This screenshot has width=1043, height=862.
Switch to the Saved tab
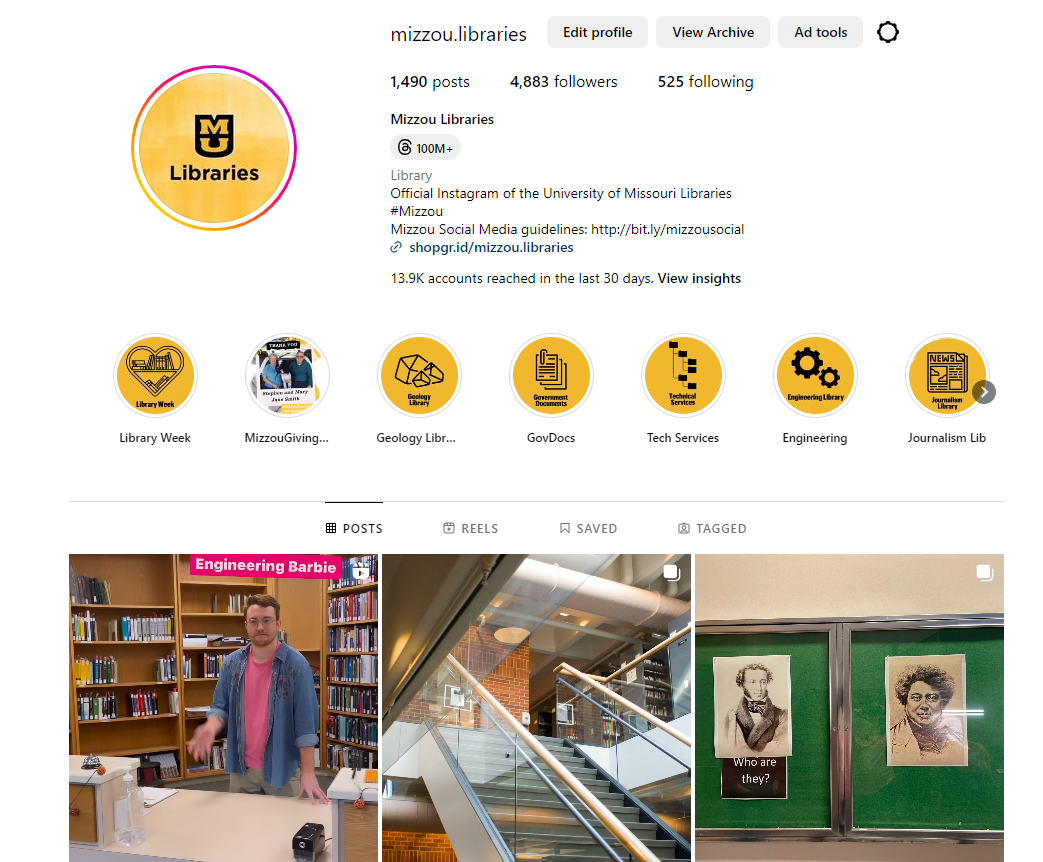click(x=588, y=528)
